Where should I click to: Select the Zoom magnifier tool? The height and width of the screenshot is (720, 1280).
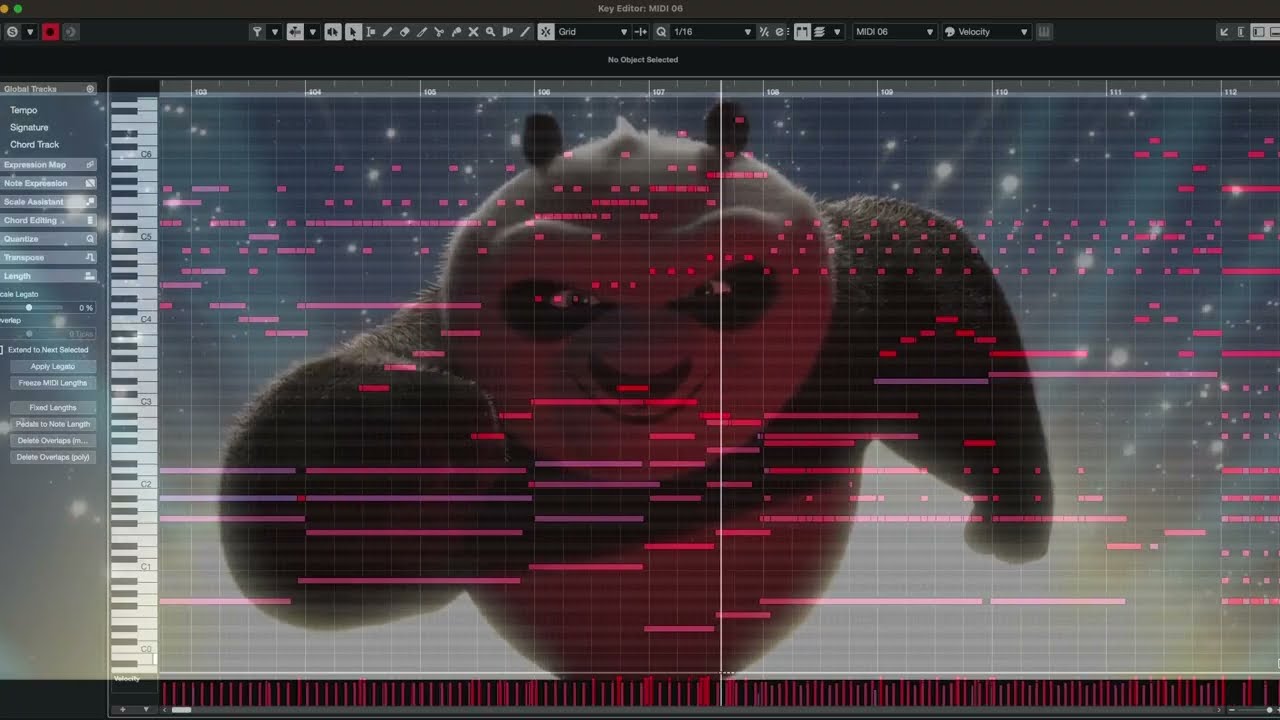coord(490,32)
